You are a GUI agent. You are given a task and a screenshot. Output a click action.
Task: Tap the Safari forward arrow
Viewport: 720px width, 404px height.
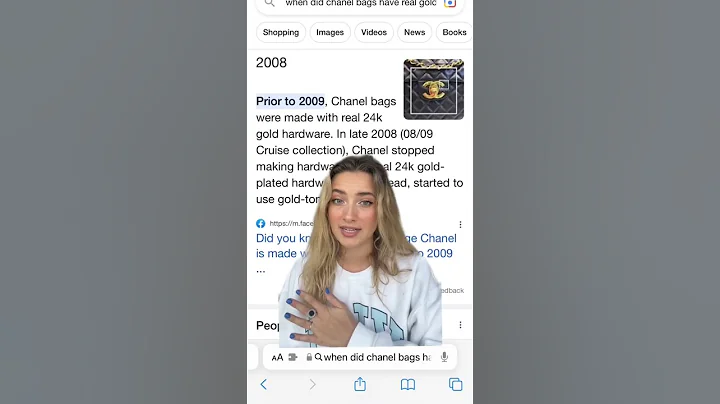[312, 384]
